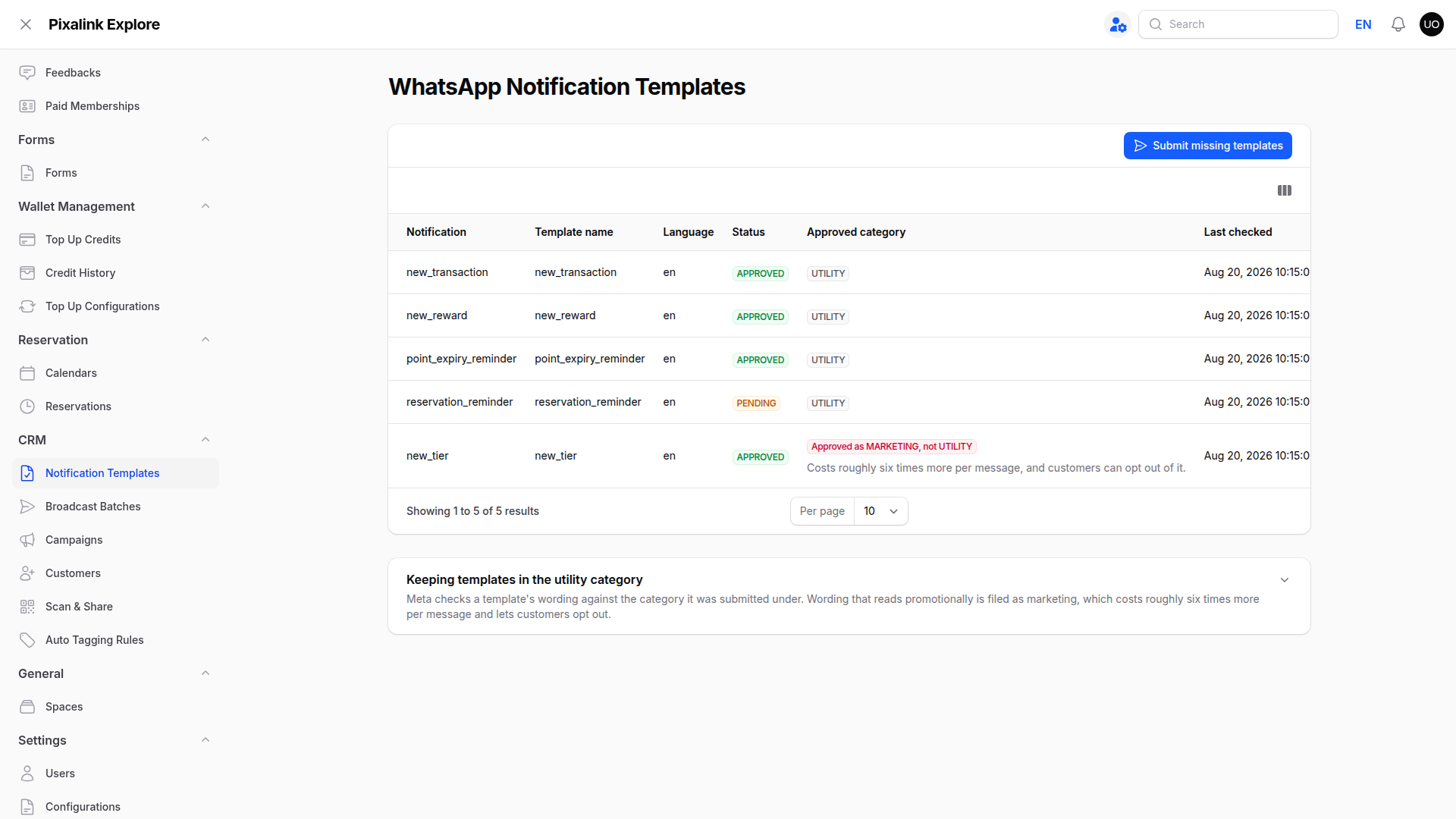This screenshot has height=819, width=1456.
Task: Open the Forms menu item
Action: (x=115, y=173)
